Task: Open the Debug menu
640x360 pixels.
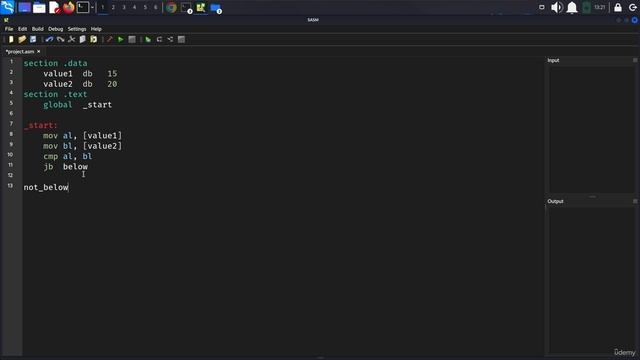Action: 56,29
